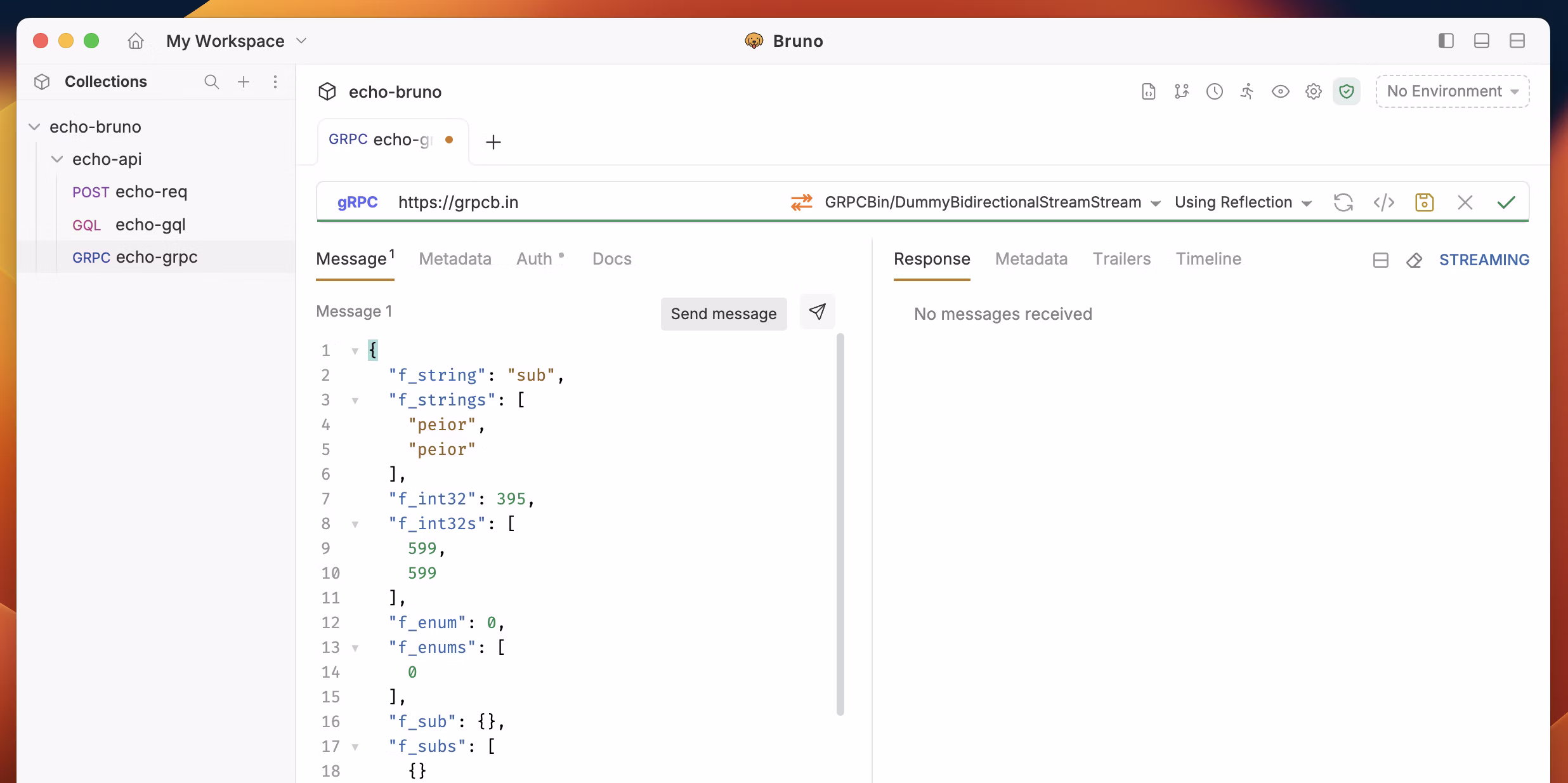This screenshot has height=783, width=1568.
Task: Click the refresh reflection methods icon
Action: (x=1343, y=202)
